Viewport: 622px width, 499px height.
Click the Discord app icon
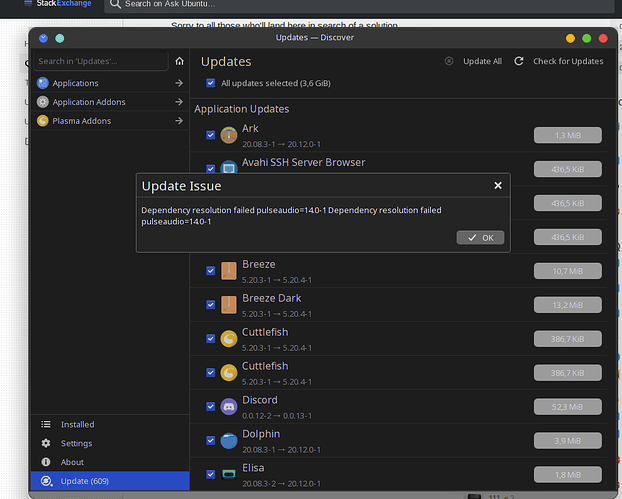228,407
